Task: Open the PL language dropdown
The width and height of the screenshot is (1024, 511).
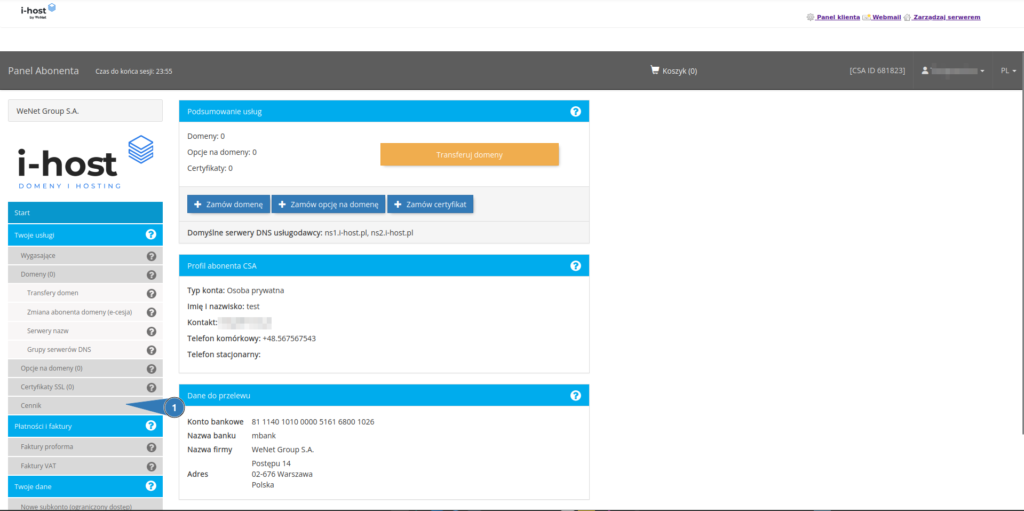Action: click(1007, 71)
